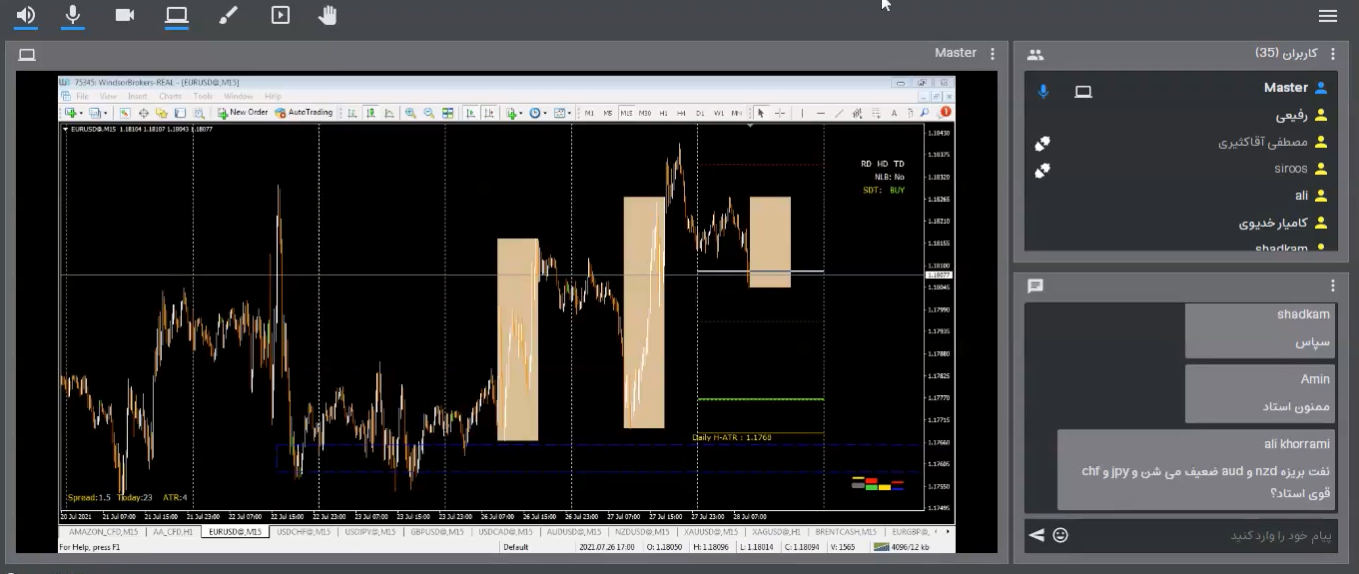Open the chat panel three-dot menu
This screenshot has width=1359, height=574.
(1332, 286)
